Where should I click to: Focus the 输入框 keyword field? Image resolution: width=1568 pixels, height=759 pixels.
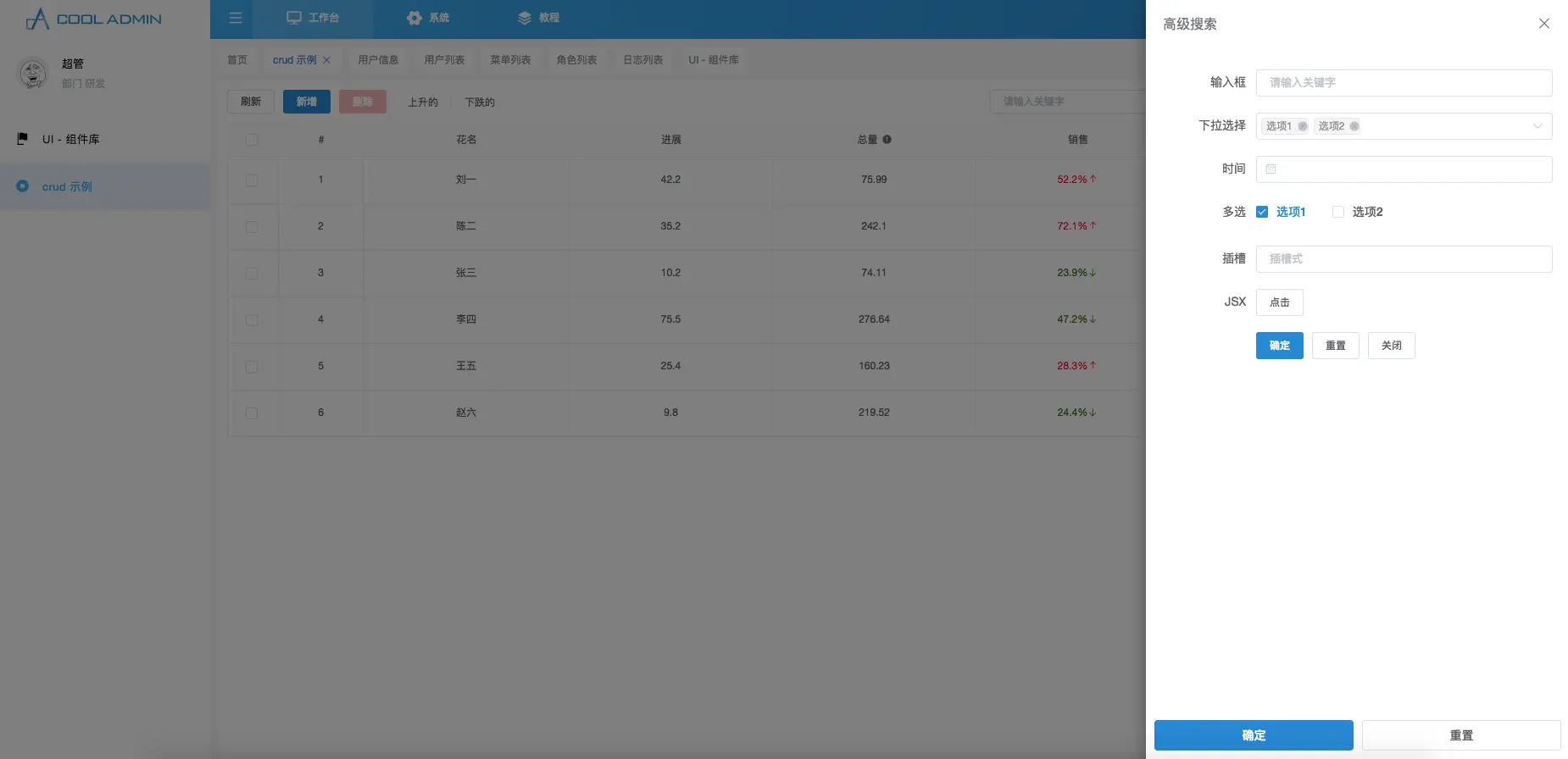[x=1404, y=83]
